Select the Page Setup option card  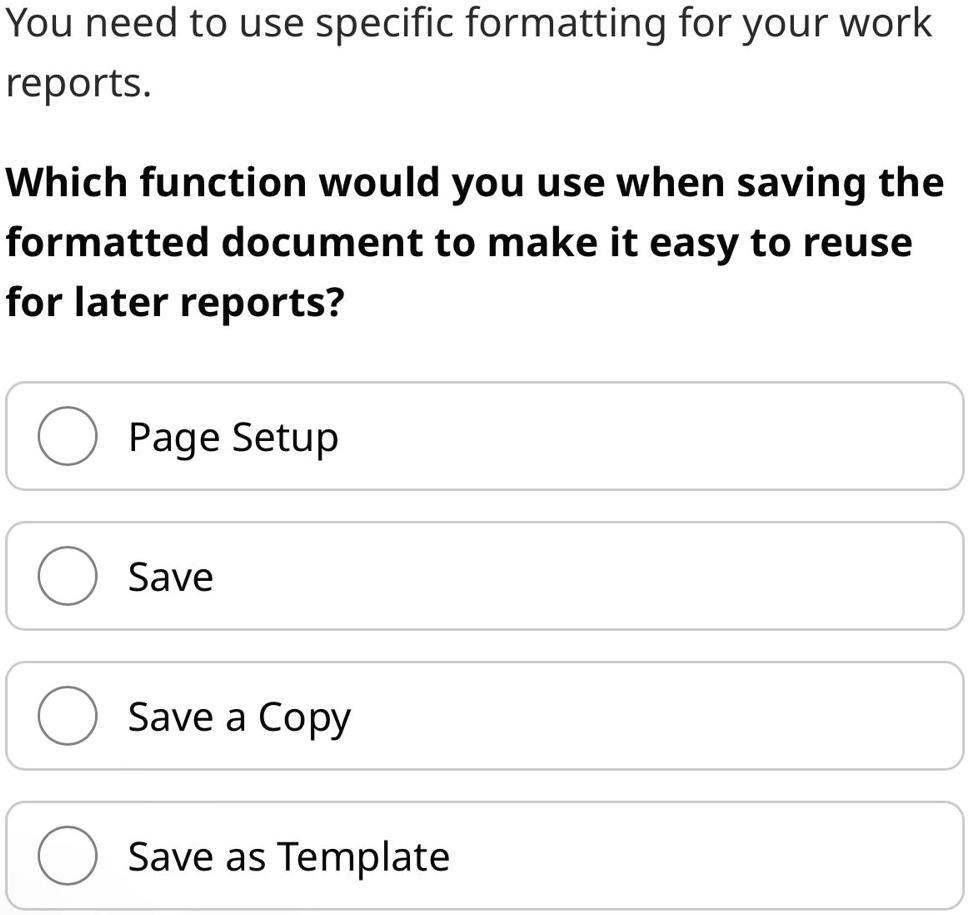[484, 436]
